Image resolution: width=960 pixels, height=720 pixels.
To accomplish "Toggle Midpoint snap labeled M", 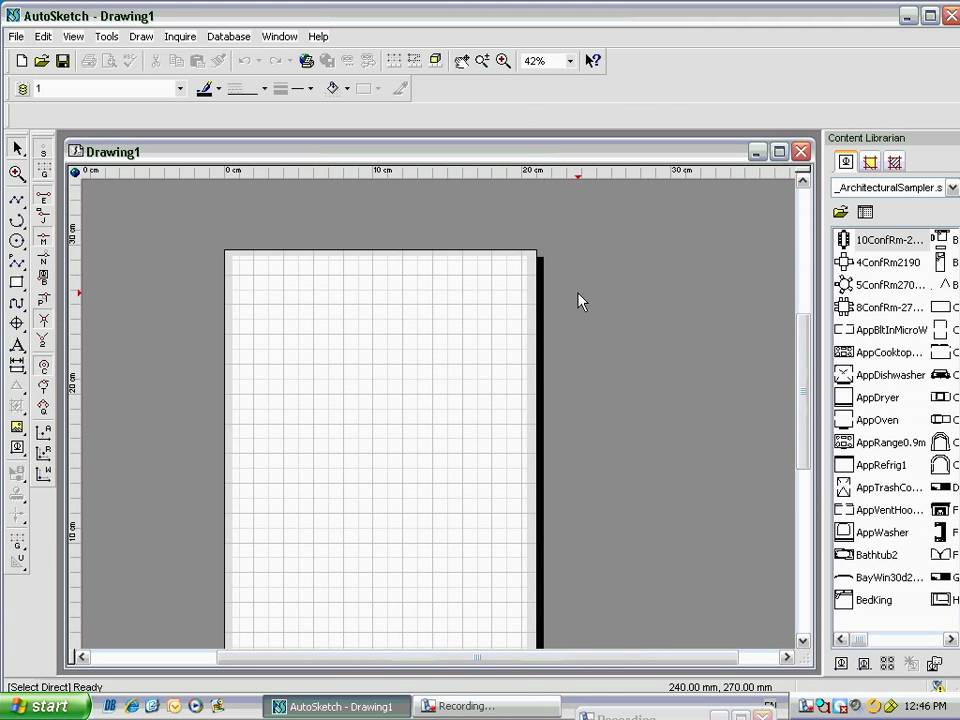I will point(43,239).
